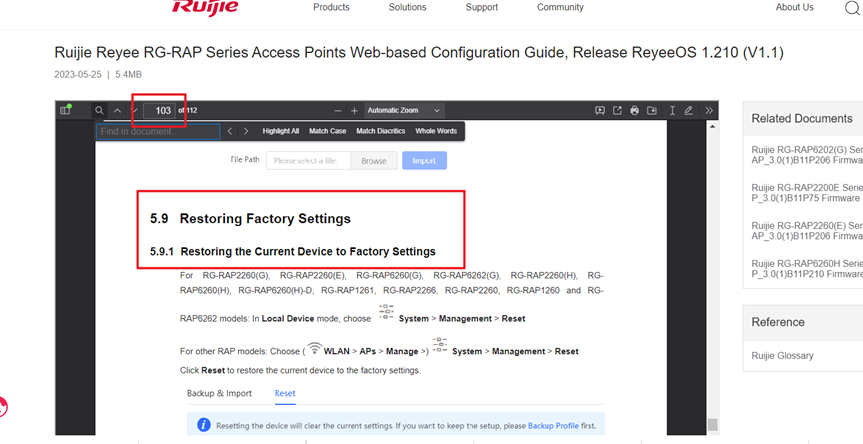Click the magnifier find icon in PDF toolbar
The height and width of the screenshot is (444, 863).
point(99,111)
